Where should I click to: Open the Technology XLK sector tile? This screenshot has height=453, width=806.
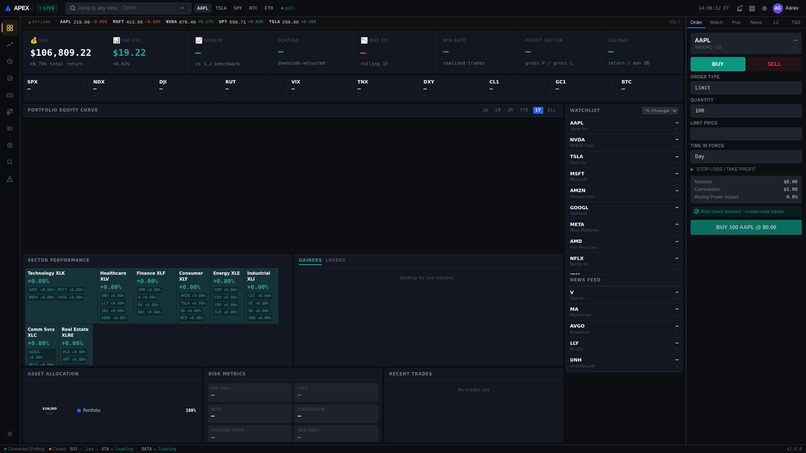(61, 296)
